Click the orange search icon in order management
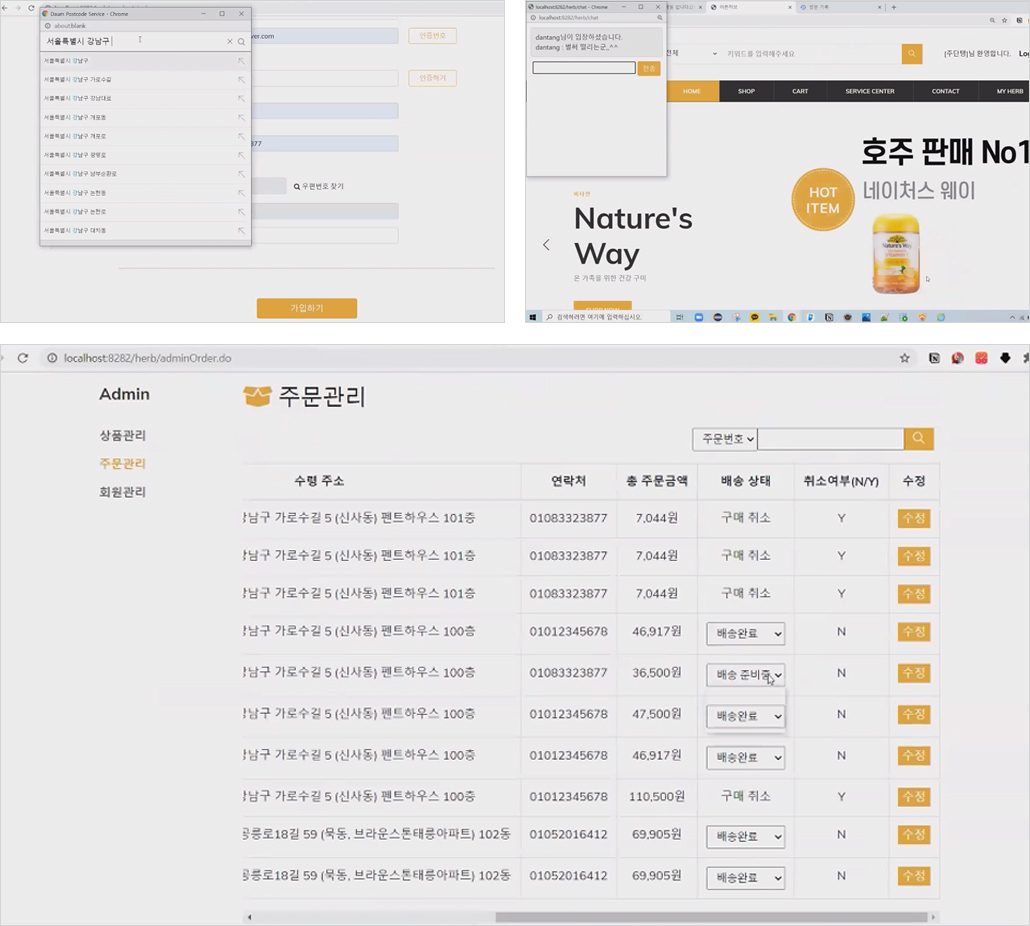This screenshot has height=926, width=1030. [x=918, y=439]
